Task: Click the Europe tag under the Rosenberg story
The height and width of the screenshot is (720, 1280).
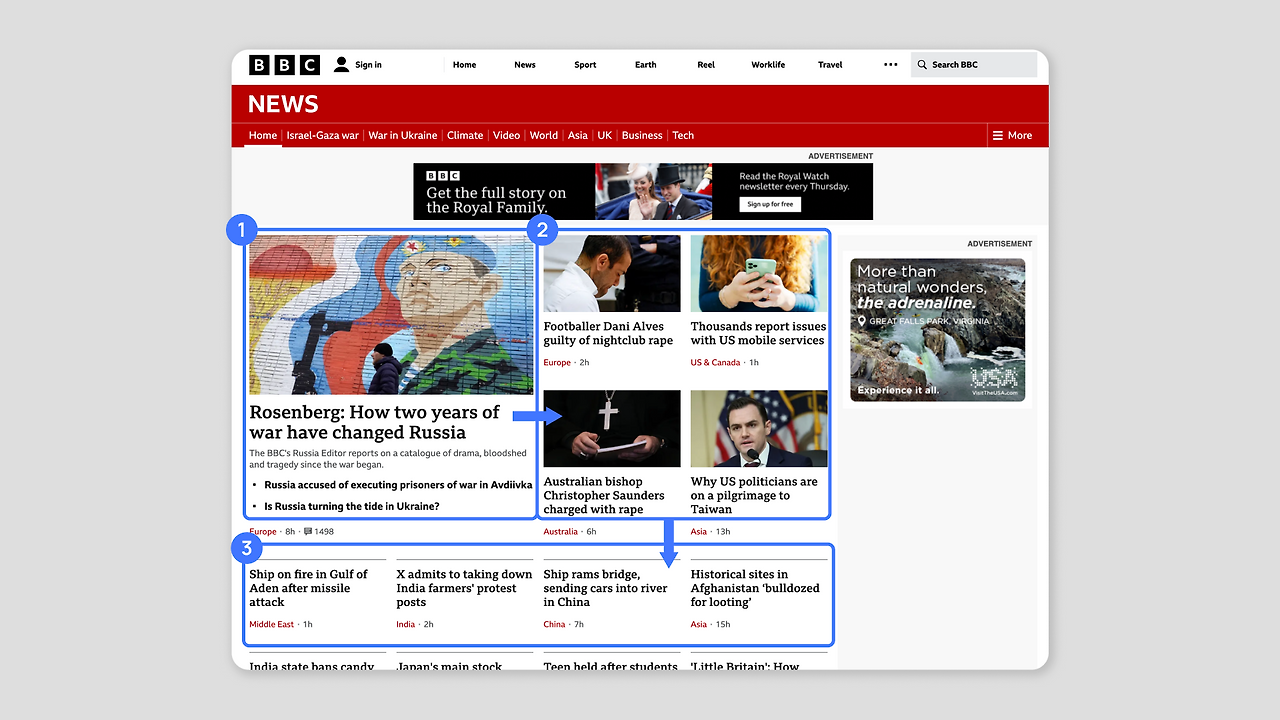Action: coord(263,532)
